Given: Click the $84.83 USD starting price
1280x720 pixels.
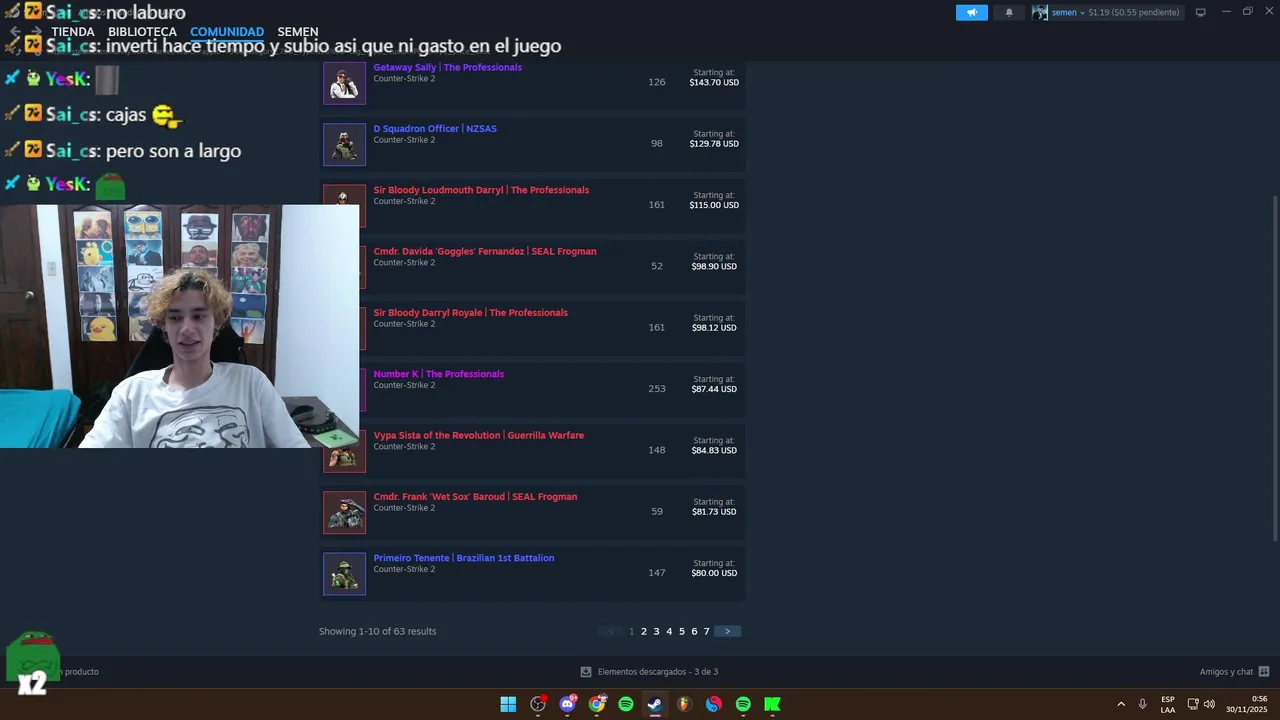Looking at the screenshot, I should coord(714,451).
